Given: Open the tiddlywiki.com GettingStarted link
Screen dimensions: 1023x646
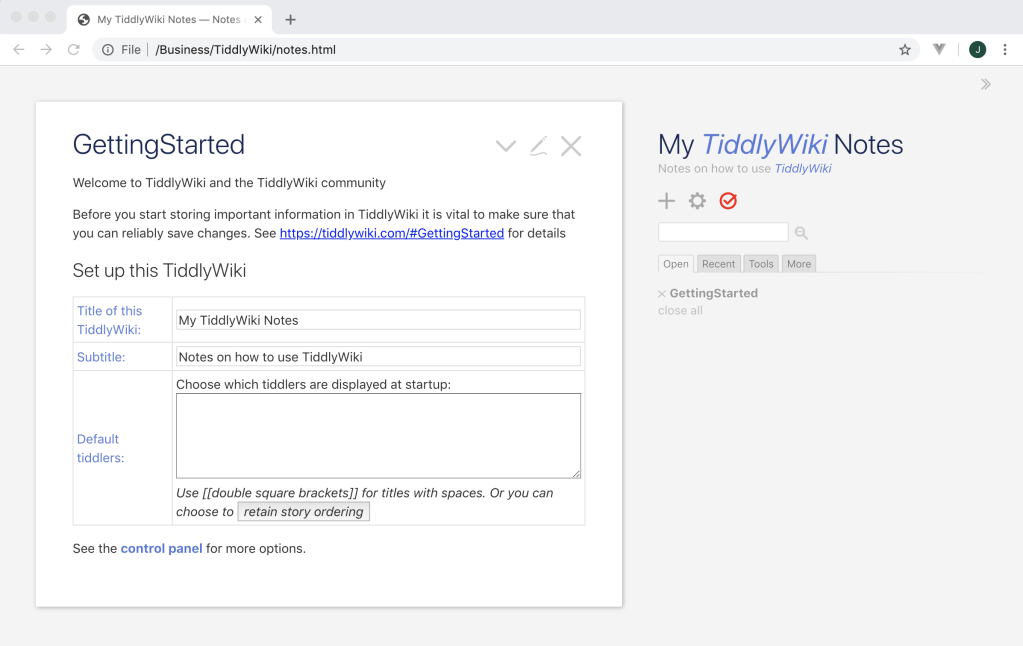Looking at the screenshot, I should [x=391, y=233].
